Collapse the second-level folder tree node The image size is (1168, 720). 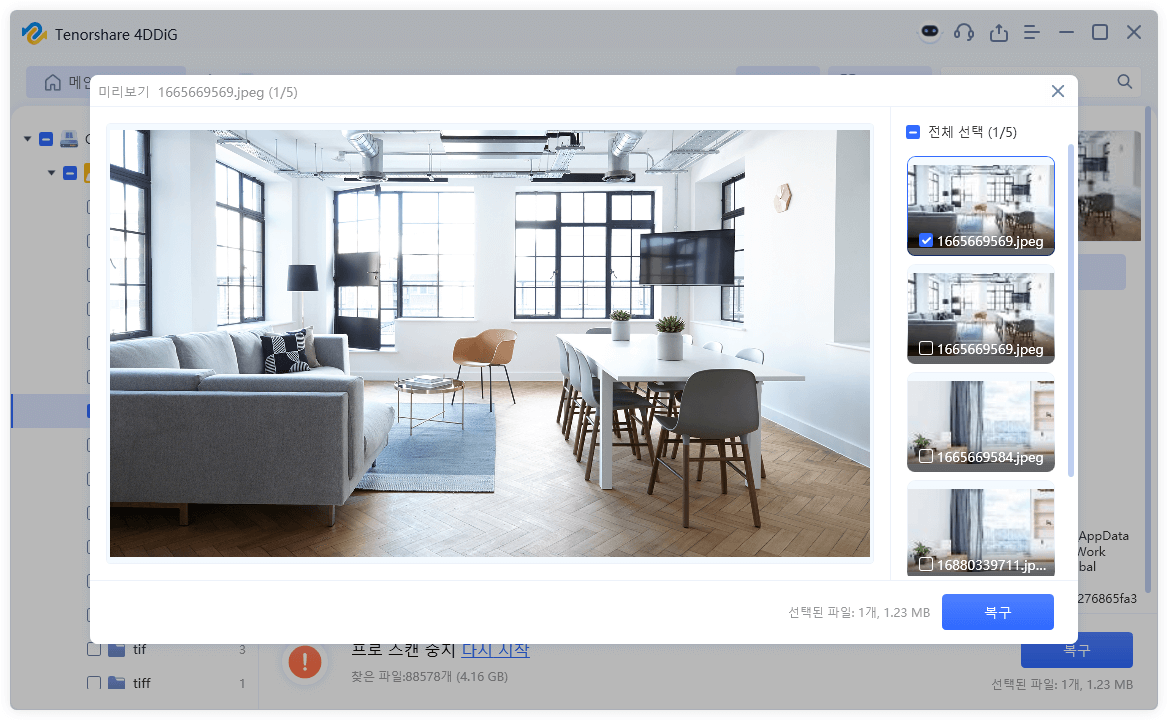(51, 173)
